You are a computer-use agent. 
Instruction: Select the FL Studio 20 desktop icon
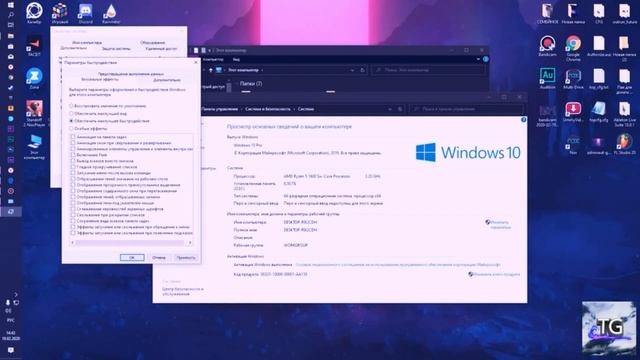(624, 144)
